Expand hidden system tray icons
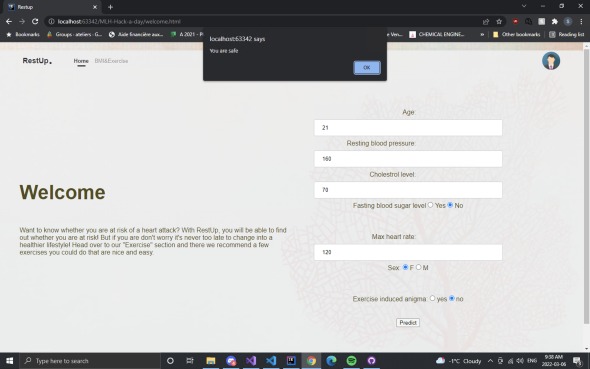Screen dimensions: 590x369 pyautogui.click(x=490, y=361)
